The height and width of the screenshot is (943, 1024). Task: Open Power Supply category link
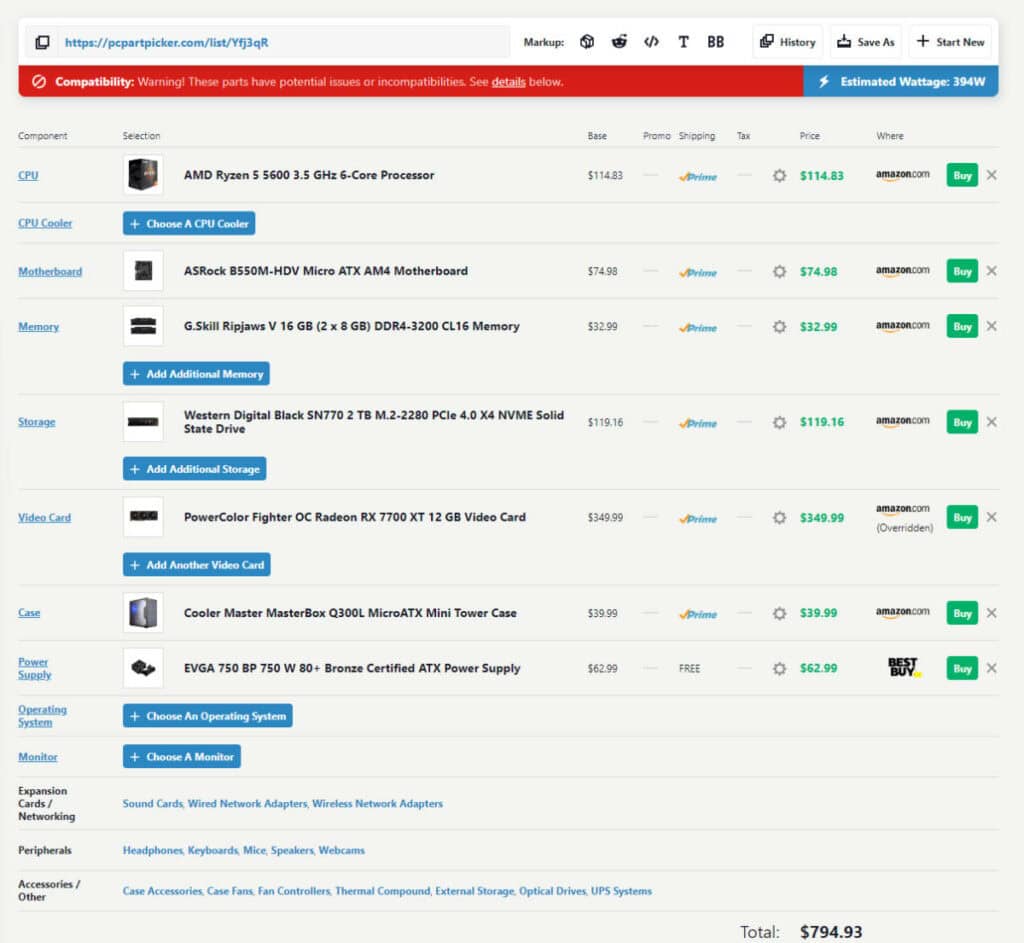(x=35, y=668)
